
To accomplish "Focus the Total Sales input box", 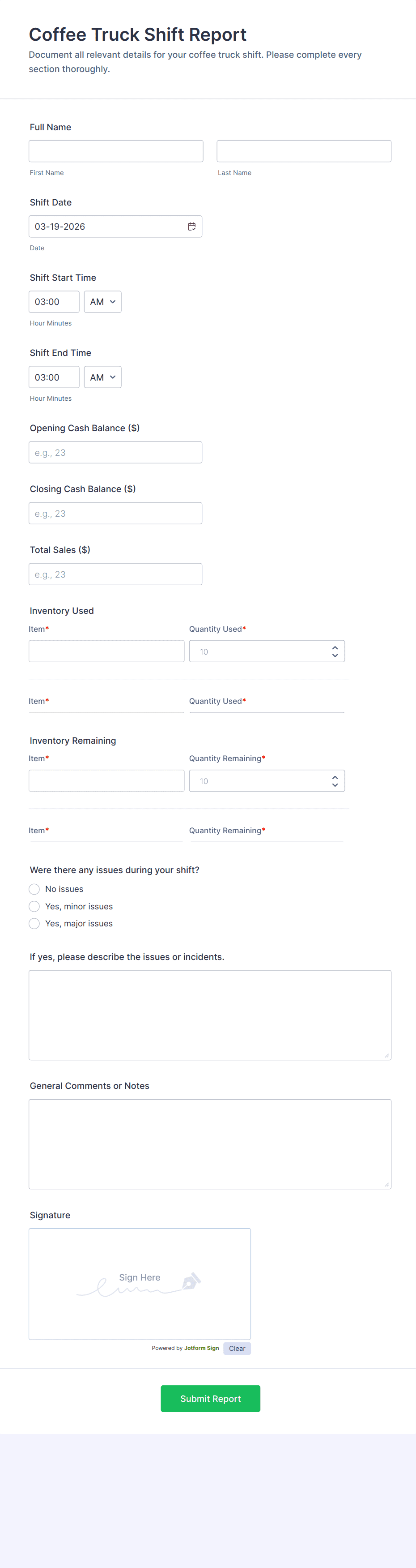I will point(115,574).
